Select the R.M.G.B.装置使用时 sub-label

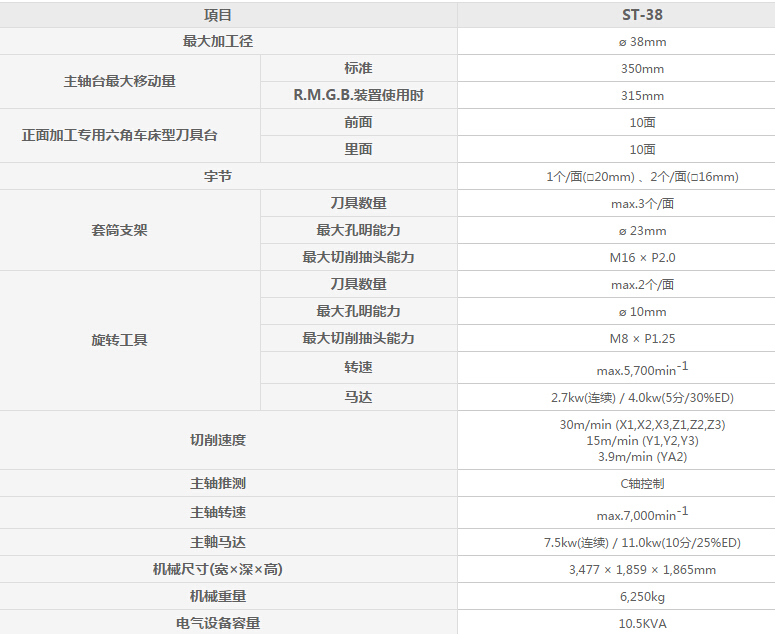pyautogui.click(x=358, y=96)
